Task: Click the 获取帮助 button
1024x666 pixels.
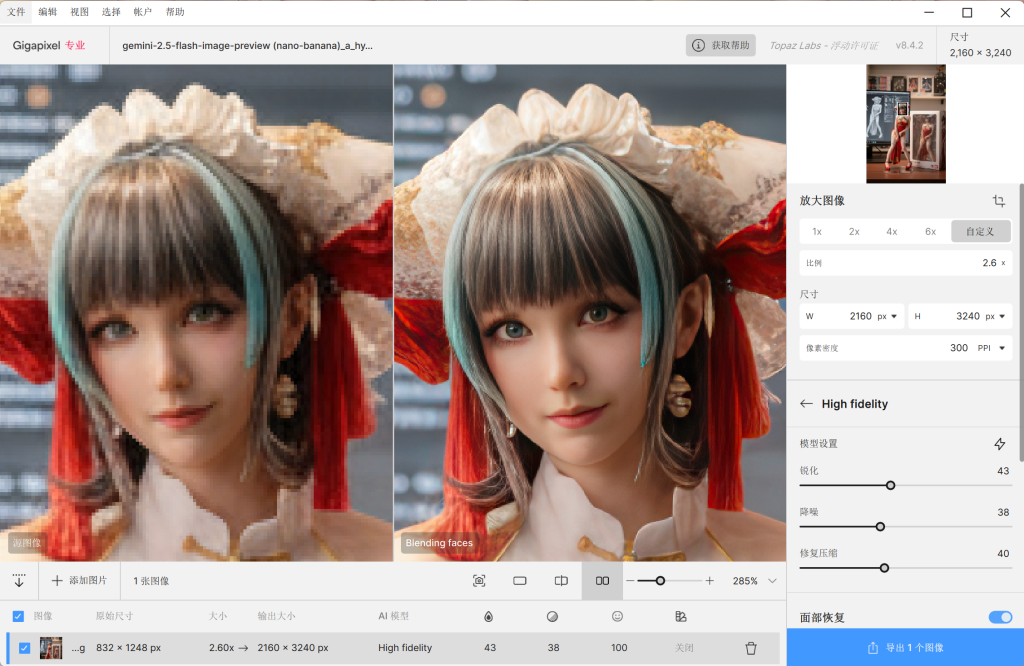Action: tap(720, 45)
